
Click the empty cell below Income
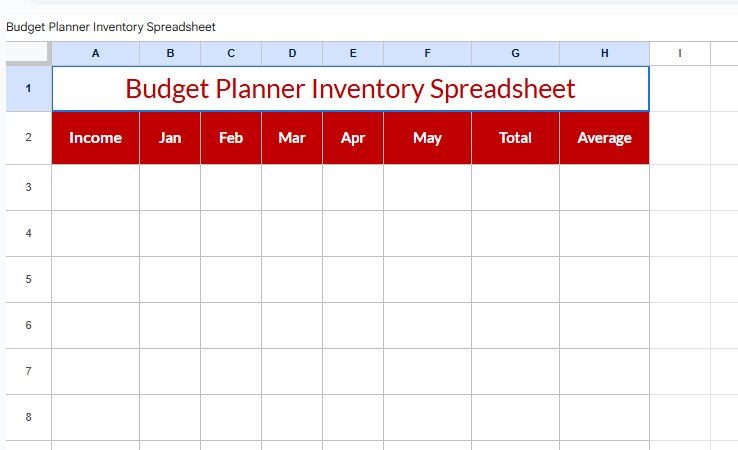95,187
